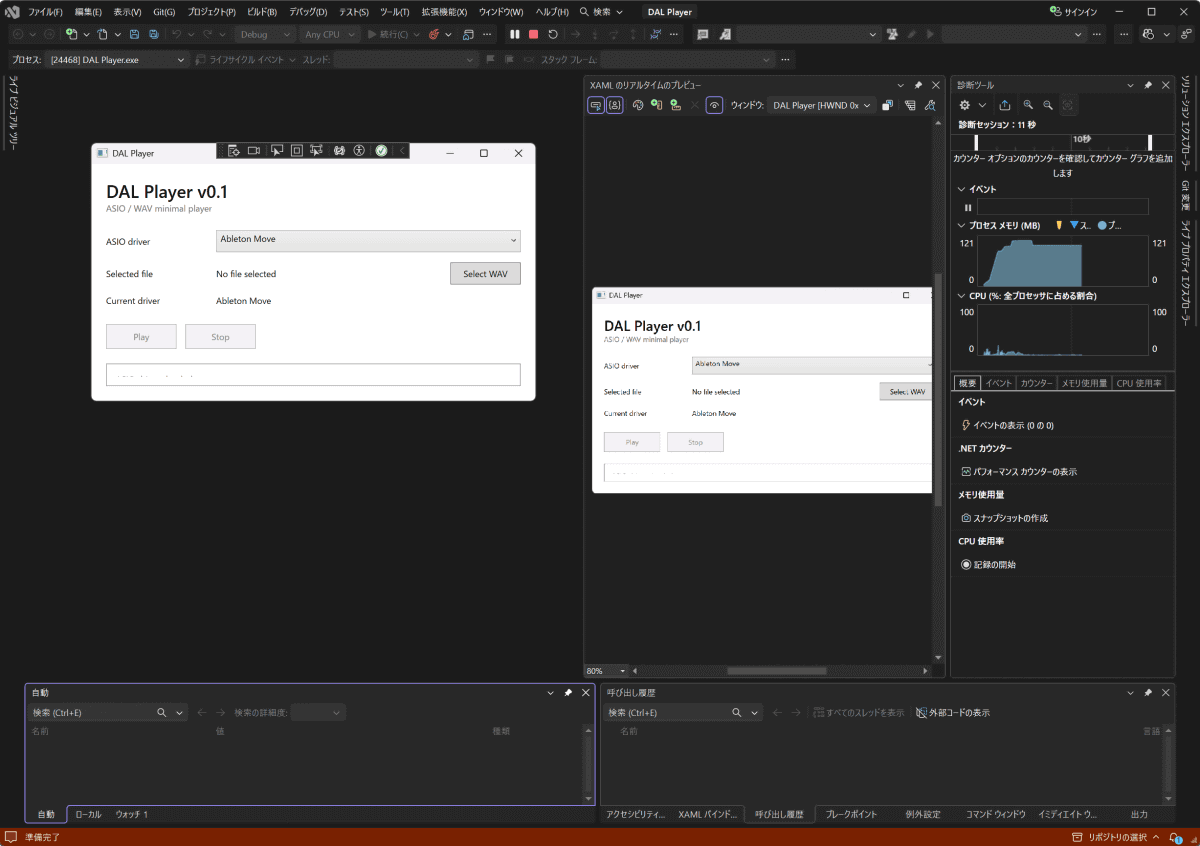Image resolution: width=1200 pixels, height=846 pixels.
Task: Collapse the プロセス メモリ (MB) graph section
Action: point(962,226)
